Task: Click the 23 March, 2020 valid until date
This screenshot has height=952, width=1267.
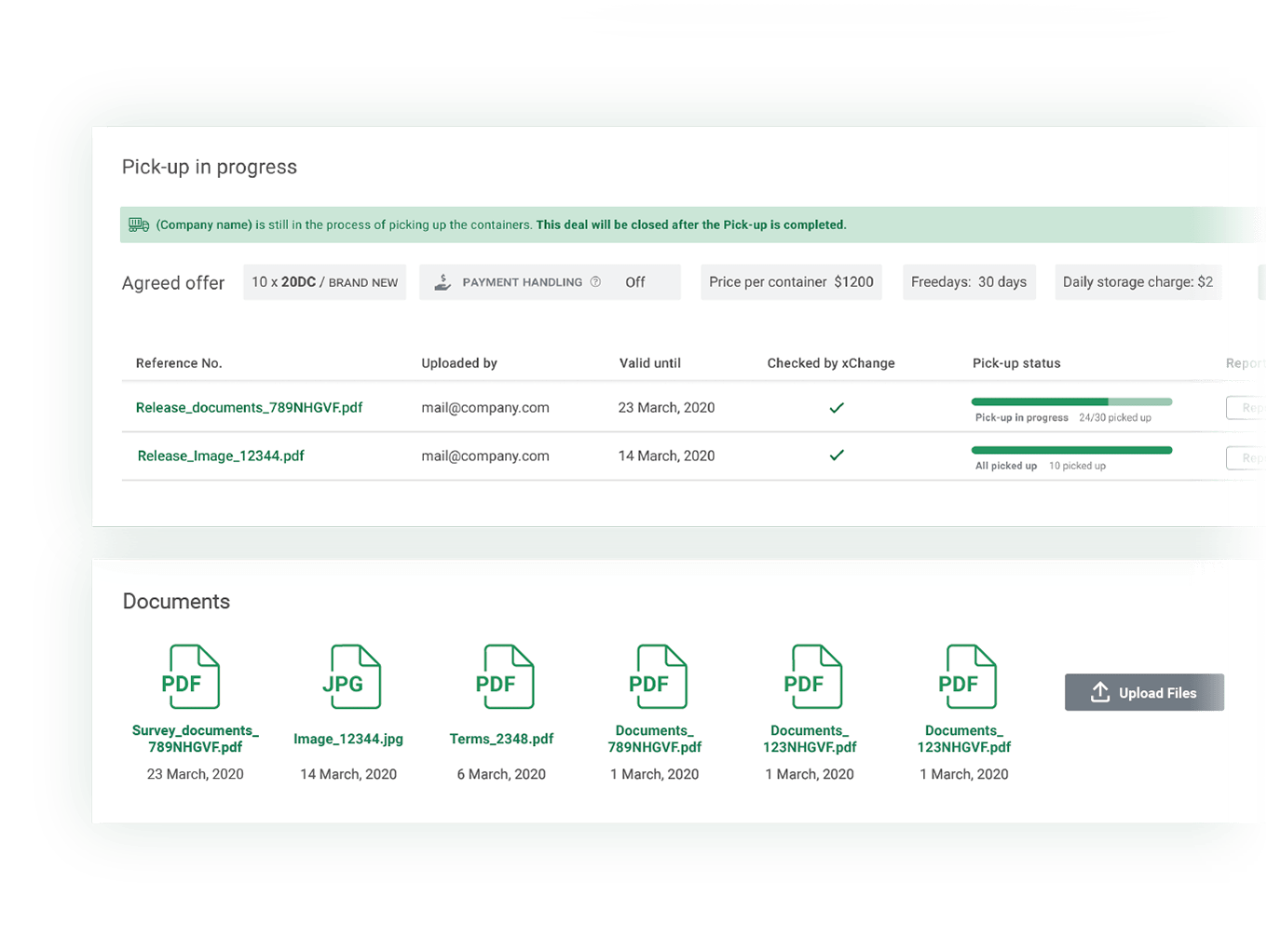Action: tap(666, 407)
